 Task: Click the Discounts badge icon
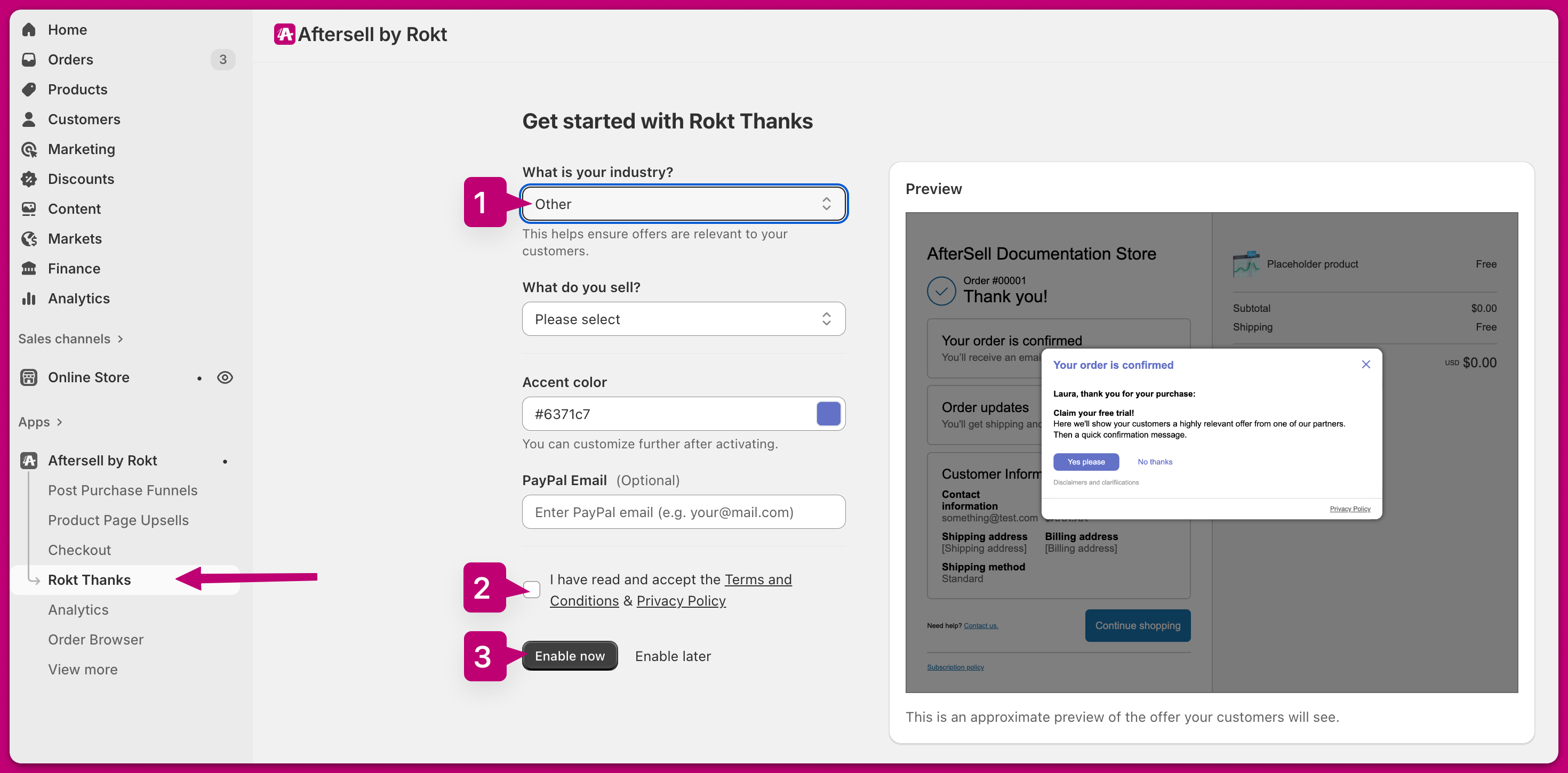(x=29, y=179)
